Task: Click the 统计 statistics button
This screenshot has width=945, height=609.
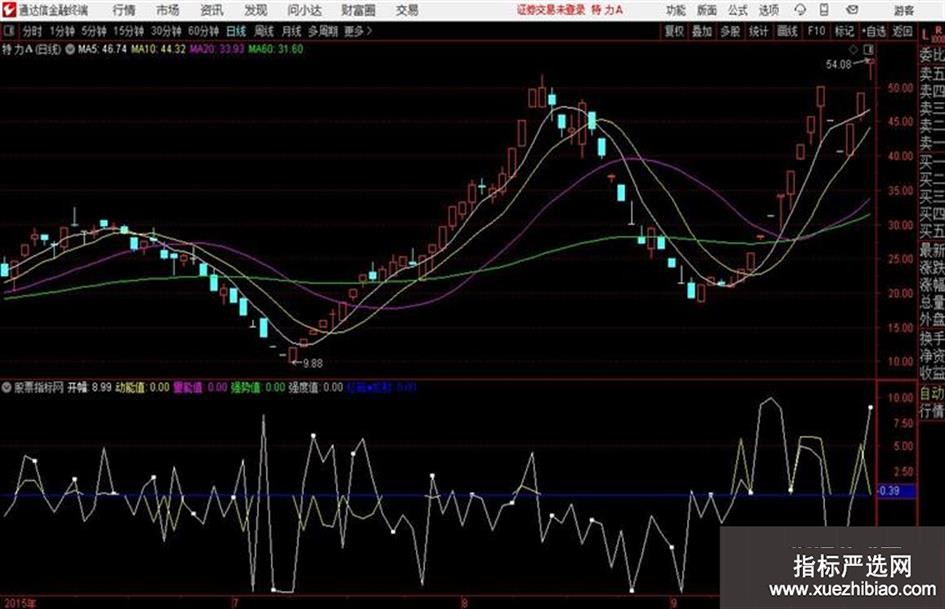Action: click(759, 31)
